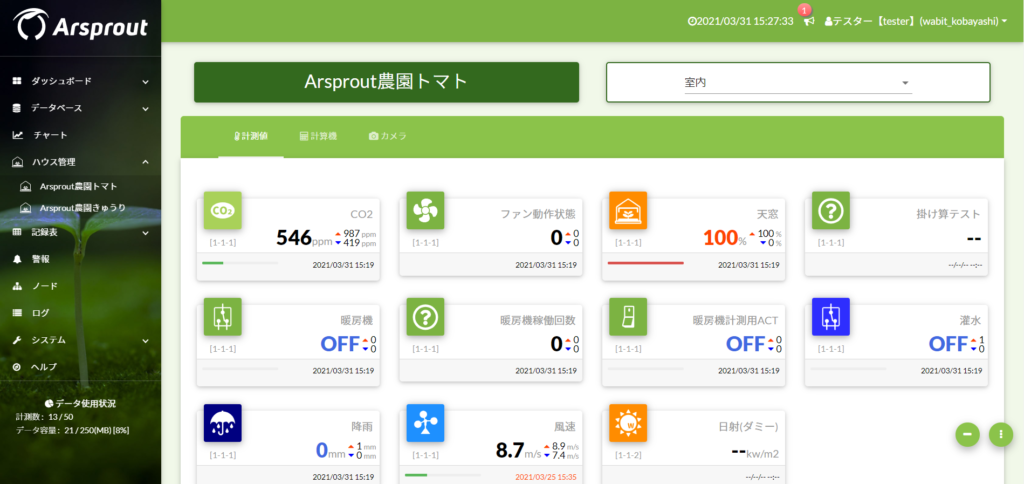
Task: Click the orange 天窓 skylight icon
Action: pos(628,210)
